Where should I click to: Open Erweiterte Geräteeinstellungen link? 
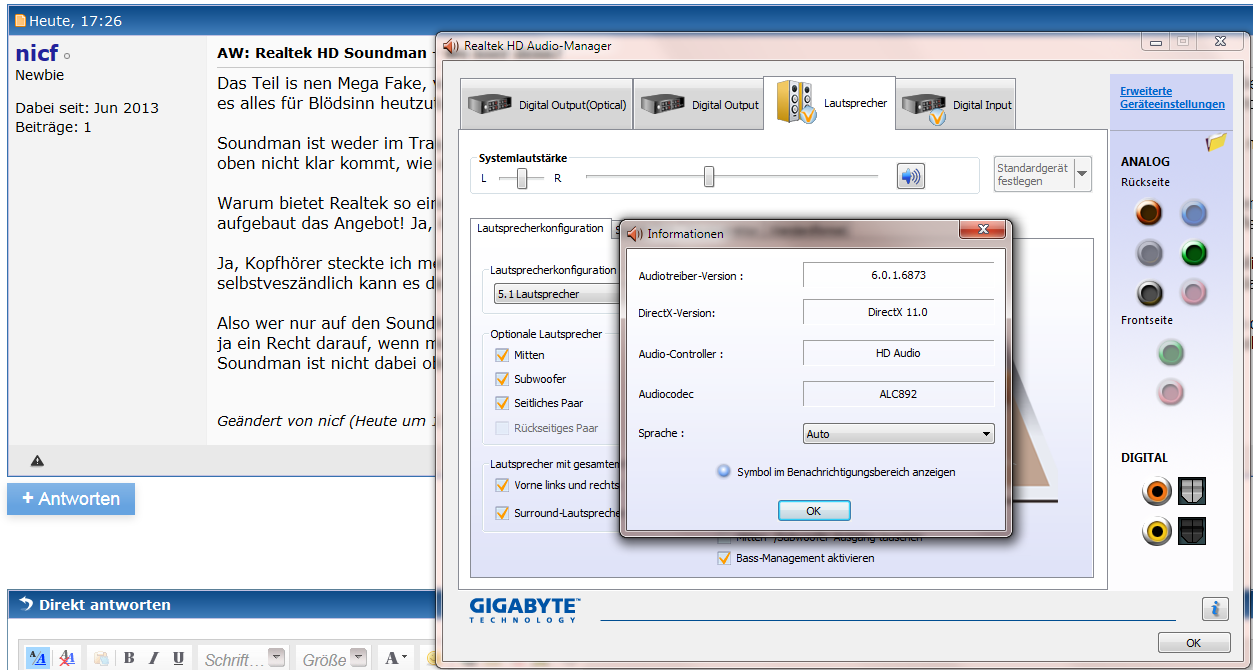[x=1172, y=98]
